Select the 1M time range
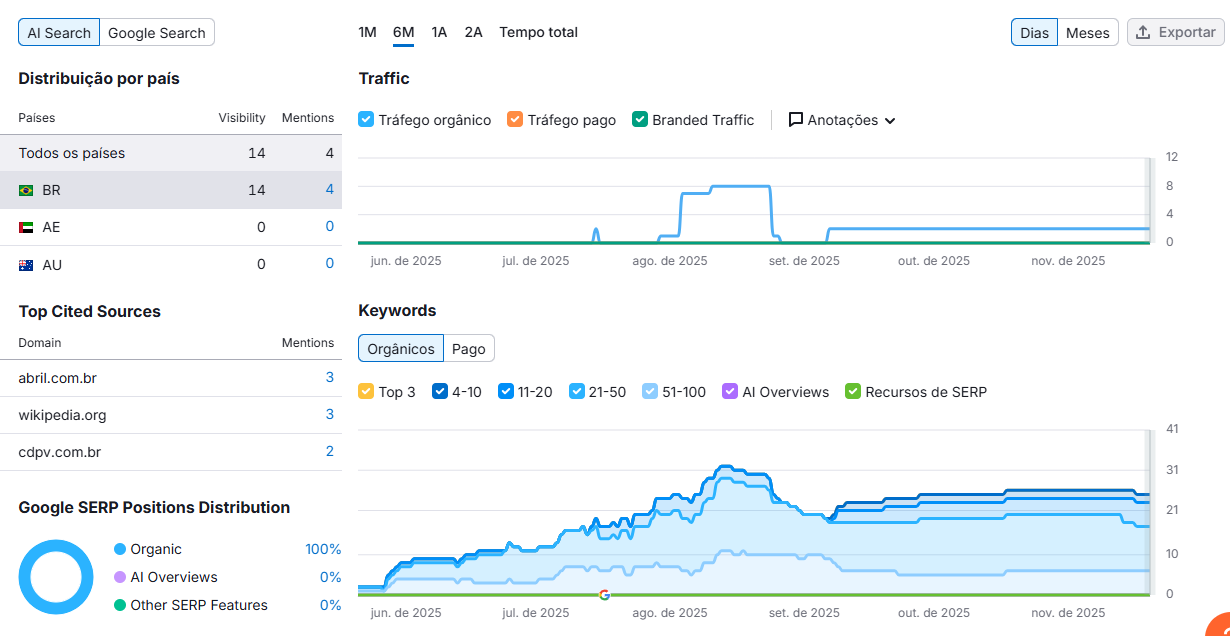Screen dimensions: 1230x636 pyautogui.click(x=367, y=32)
